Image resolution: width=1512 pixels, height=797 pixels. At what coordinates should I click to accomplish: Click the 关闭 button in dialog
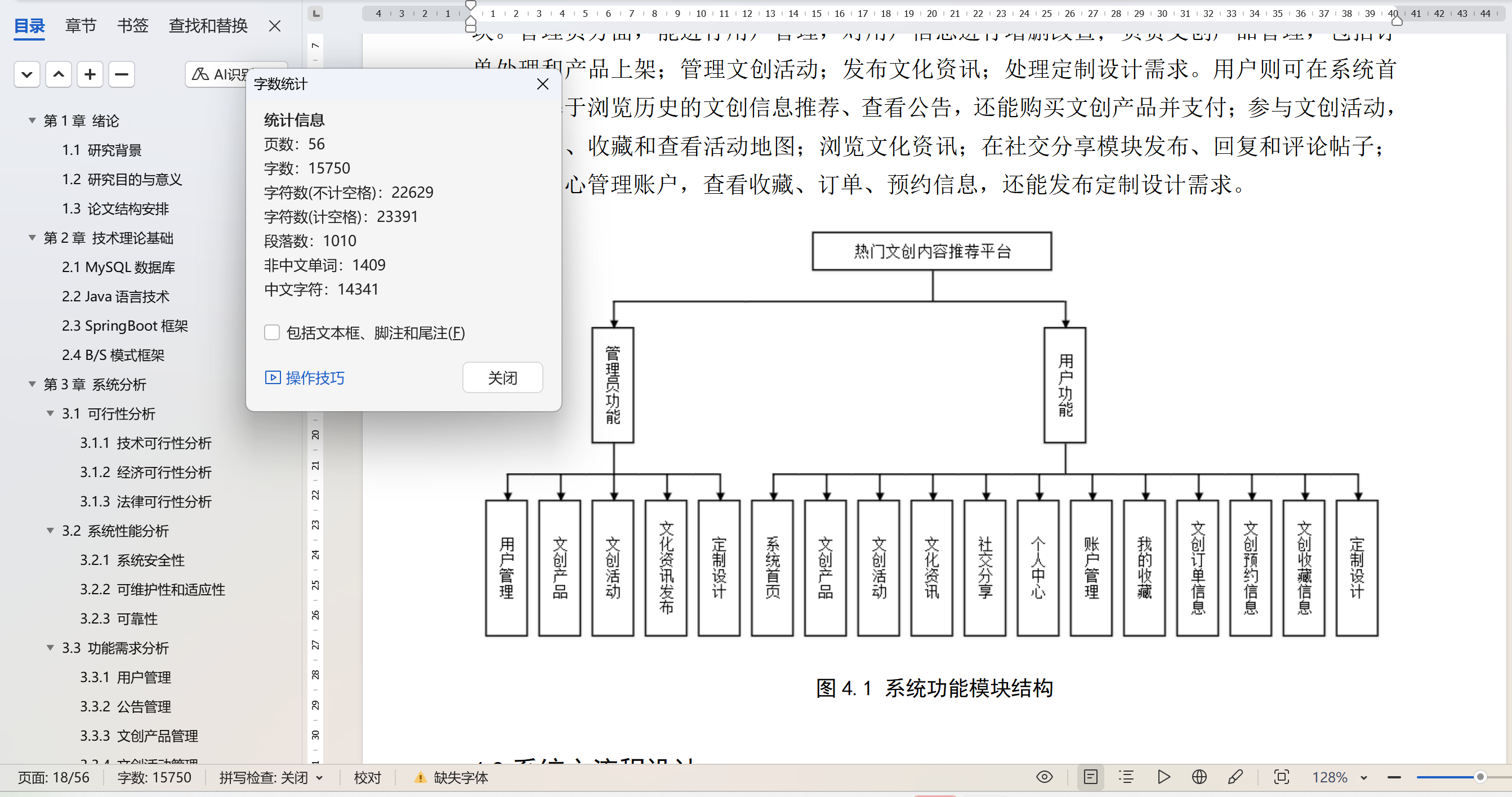(x=502, y=377)
